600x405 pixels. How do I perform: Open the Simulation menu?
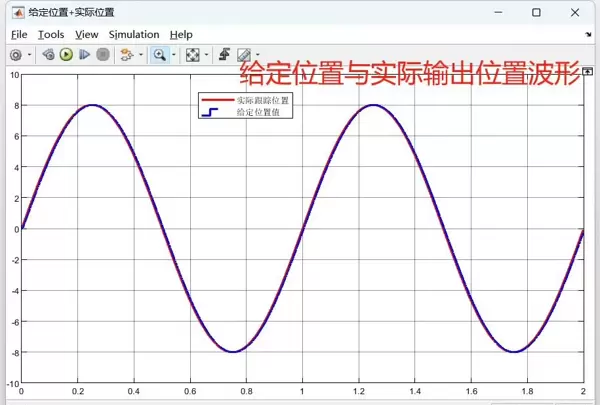(134, 34)
